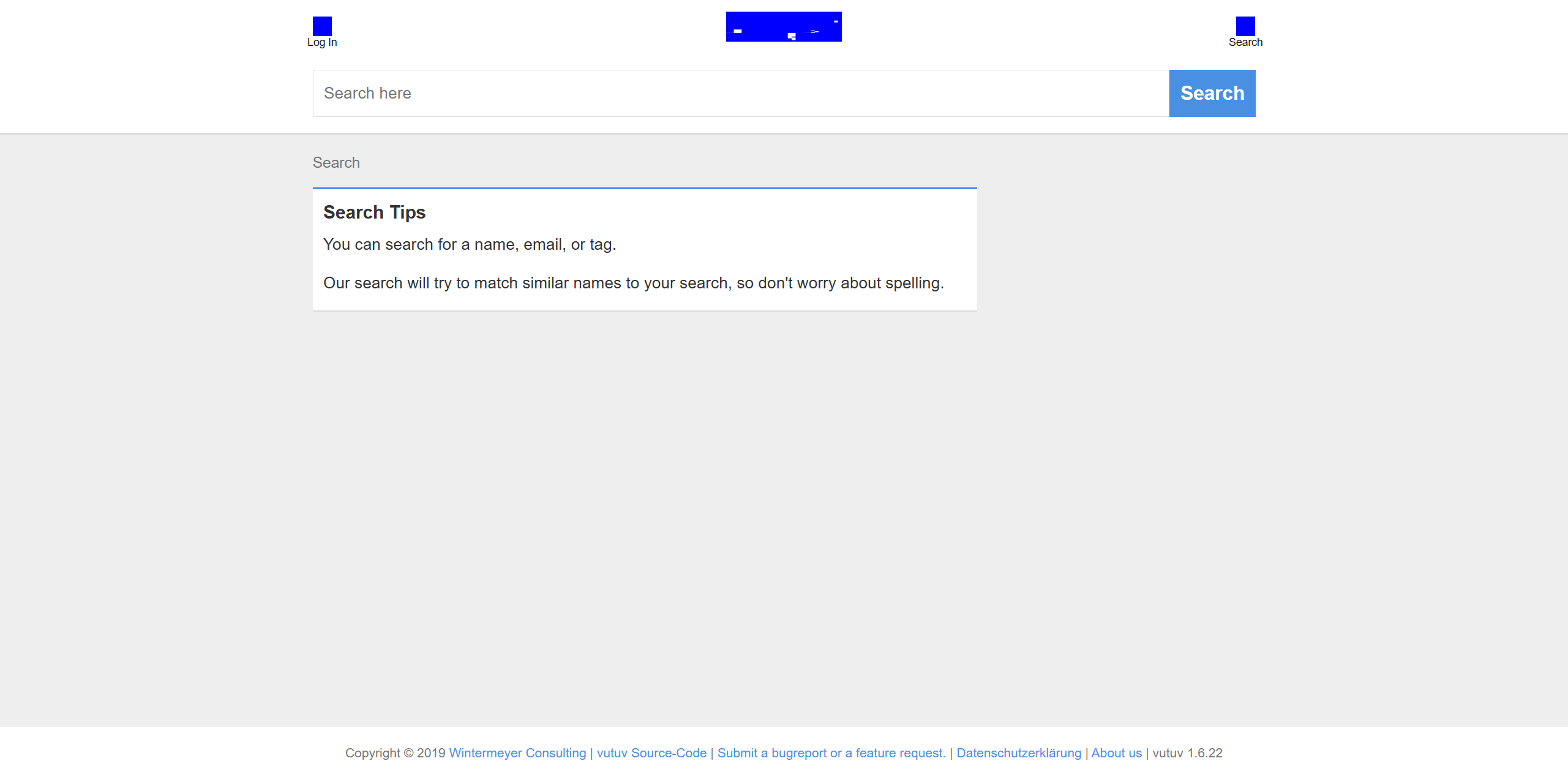Click the Copyright © 2019 text
Image resolution: width=1568 pixels, height=780 pixels.
[x=395, y=753]
